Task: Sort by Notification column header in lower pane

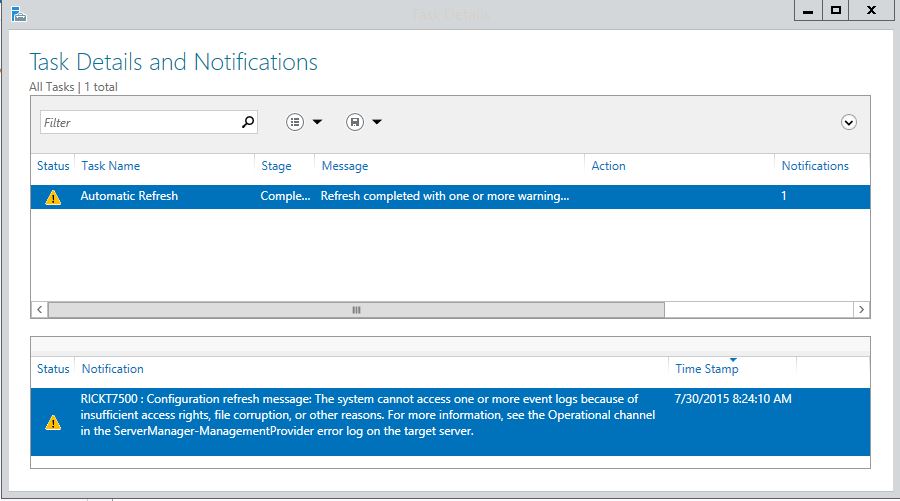Action: 112,369
